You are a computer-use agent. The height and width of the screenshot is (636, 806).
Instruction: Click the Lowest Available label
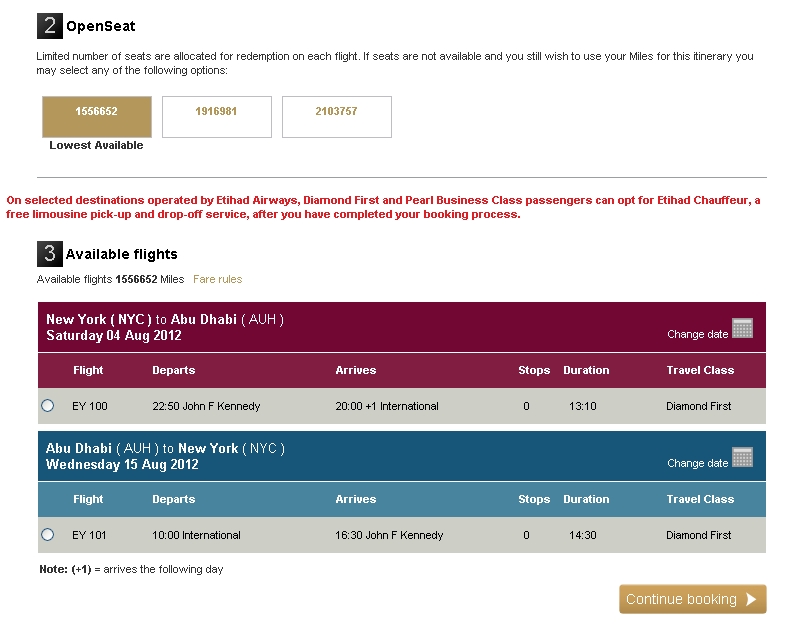click(96, 145)
